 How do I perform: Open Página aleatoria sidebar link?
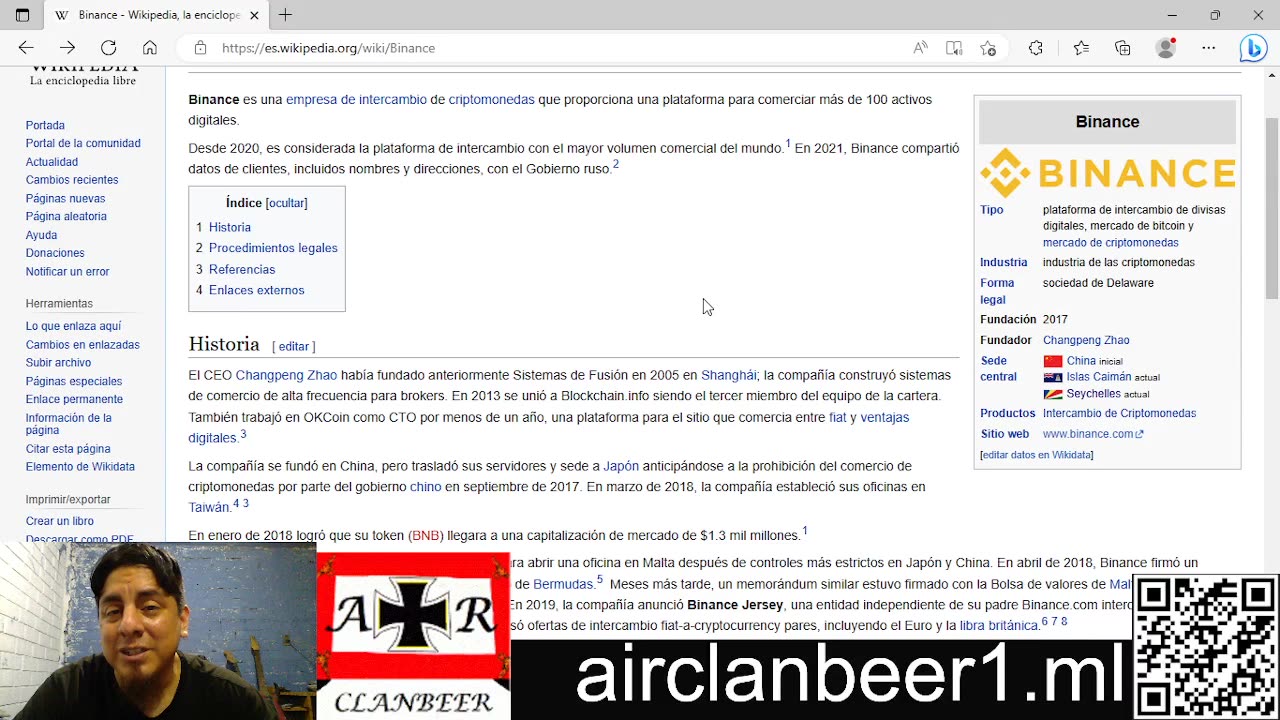point(66,216)
